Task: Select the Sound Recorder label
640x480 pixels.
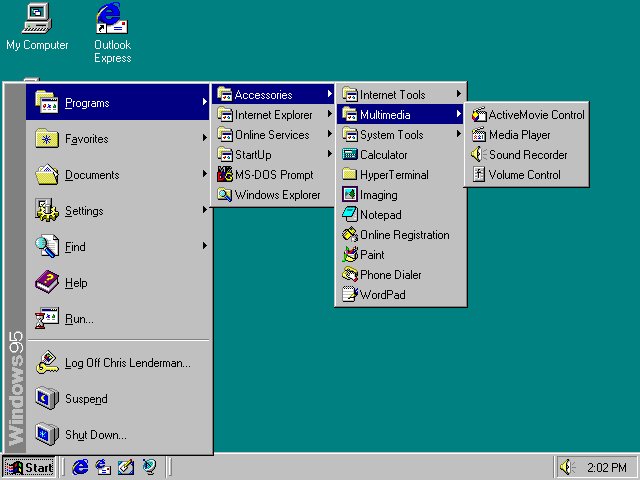Action: coord(528,155)
